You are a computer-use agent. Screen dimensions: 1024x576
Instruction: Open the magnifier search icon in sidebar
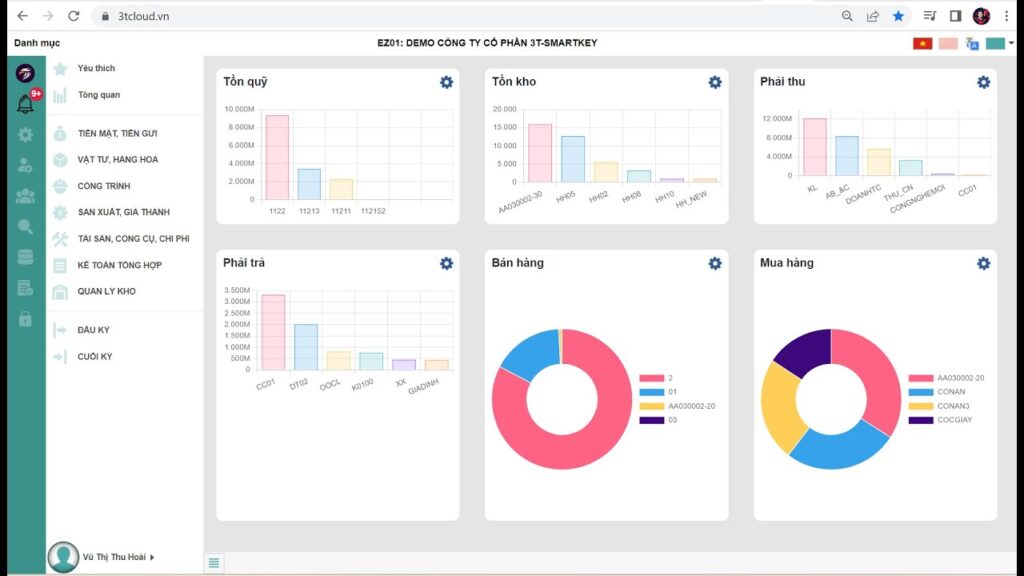(25, 227)
